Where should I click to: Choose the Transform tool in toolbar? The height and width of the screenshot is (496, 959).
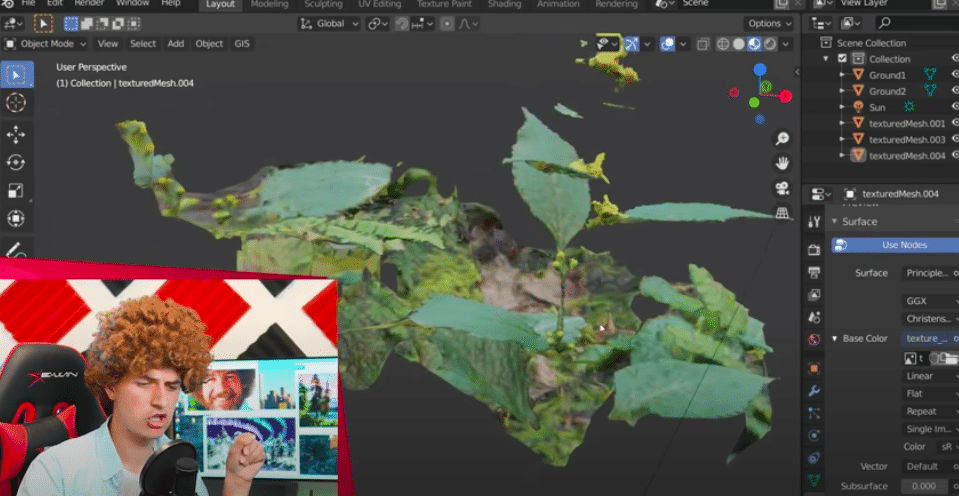click(16, 218)
